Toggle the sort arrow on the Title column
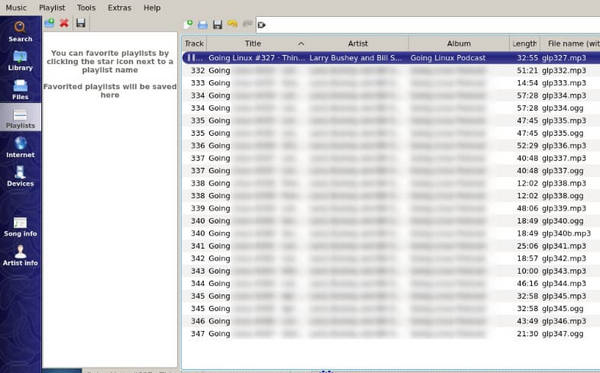Screen dimensions: 600x373 [x=301, y=44]
